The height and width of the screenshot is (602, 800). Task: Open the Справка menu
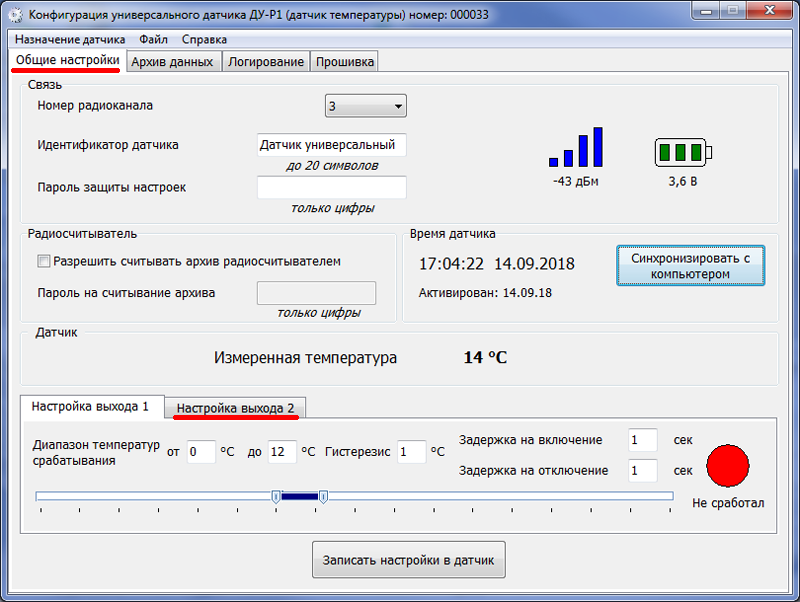click(204, 39)
